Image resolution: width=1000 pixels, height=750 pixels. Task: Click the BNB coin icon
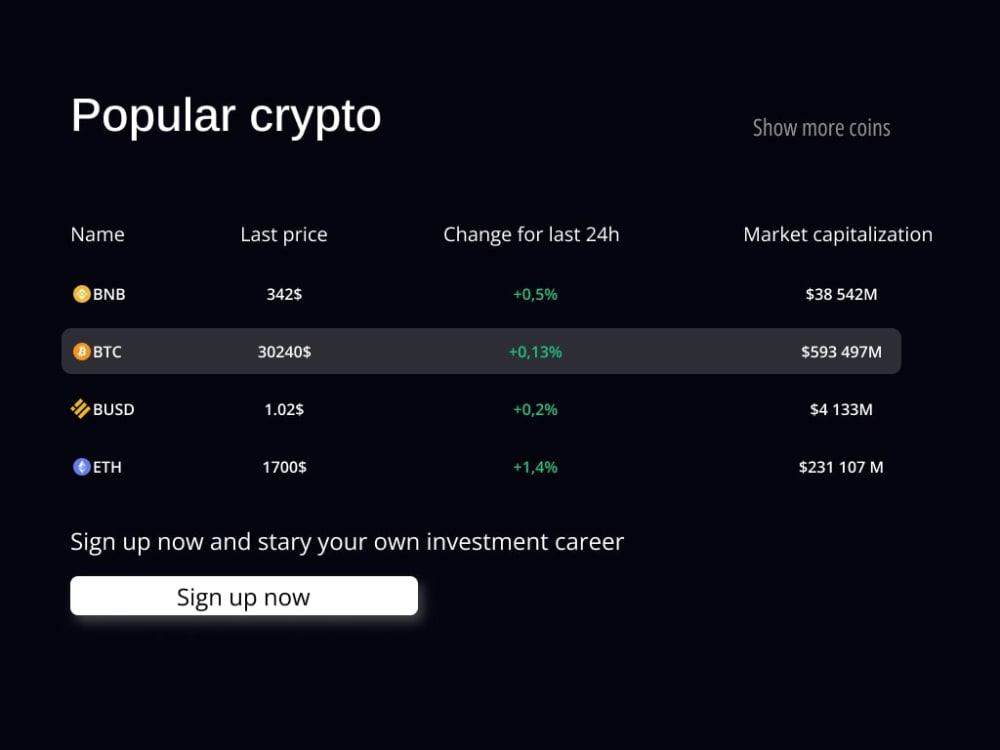tap(82, 294)
